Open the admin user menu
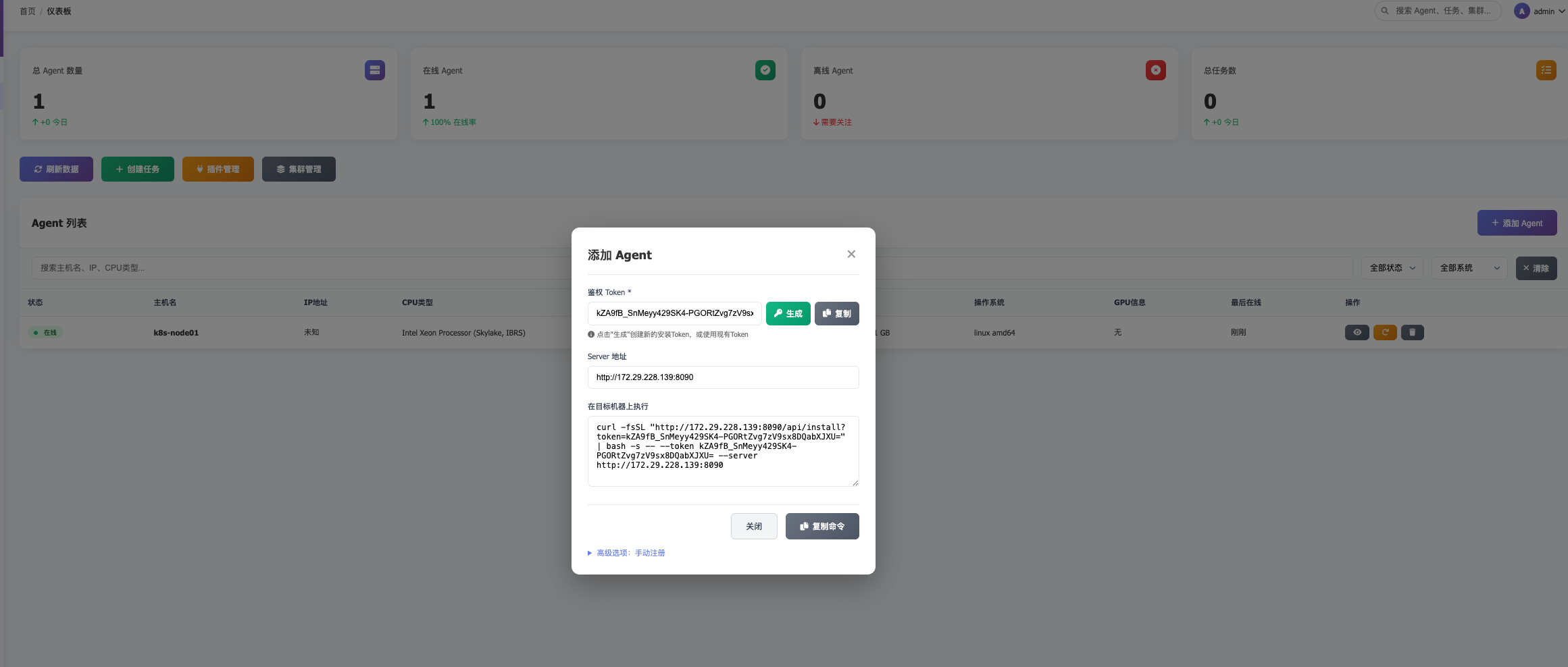This screenshot has height=667, width=1568. click(x=1540, y=11)
